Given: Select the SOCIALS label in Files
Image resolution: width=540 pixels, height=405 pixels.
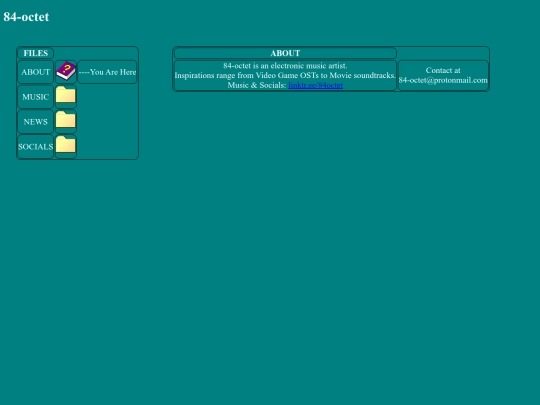Looking at the screenshot, I should pos(35,147).
